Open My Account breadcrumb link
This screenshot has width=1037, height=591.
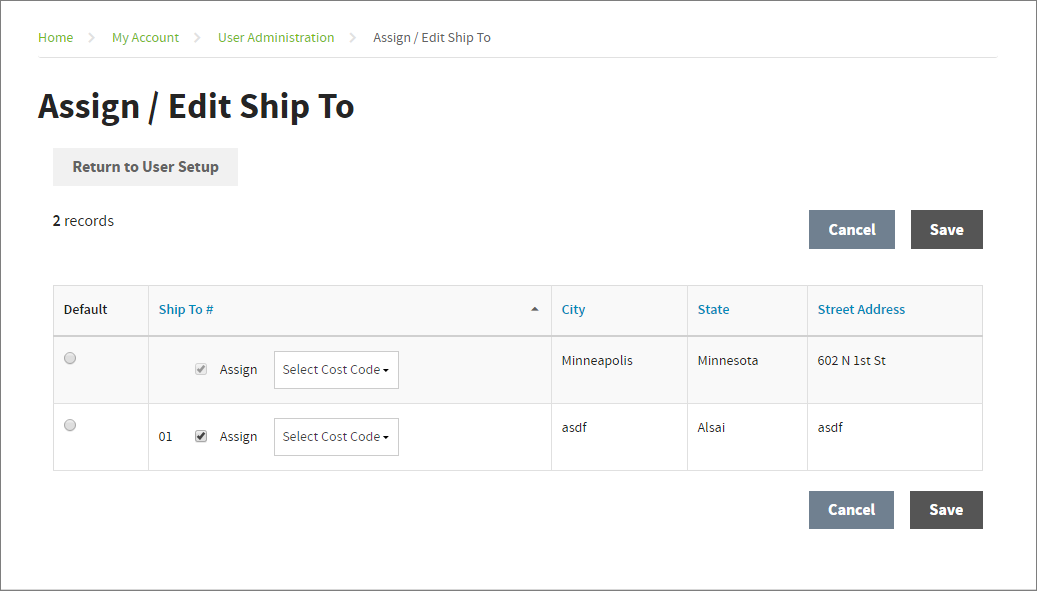coord(145,38)
